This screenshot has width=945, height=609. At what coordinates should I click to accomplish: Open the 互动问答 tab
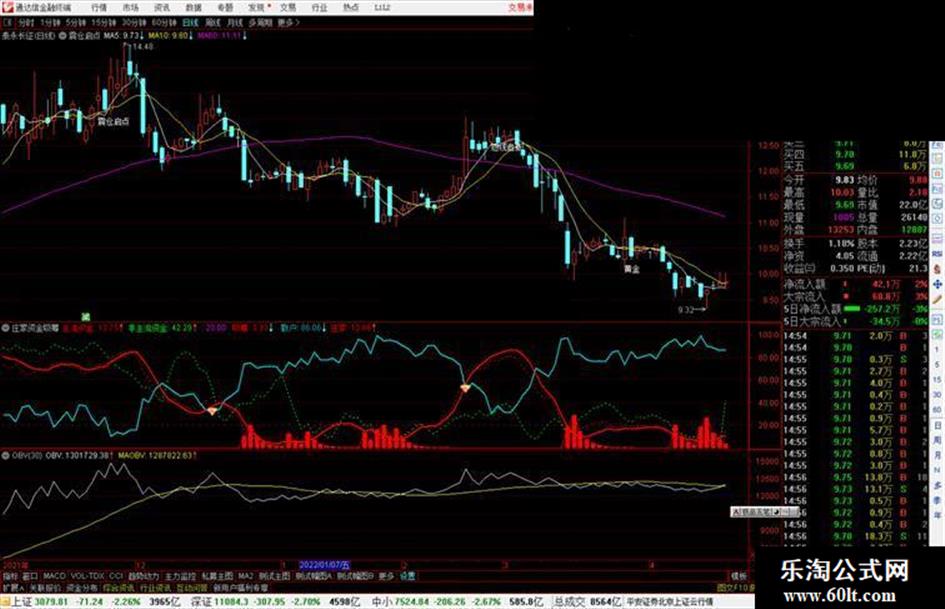pyautogui.click(x=192, y=587)
